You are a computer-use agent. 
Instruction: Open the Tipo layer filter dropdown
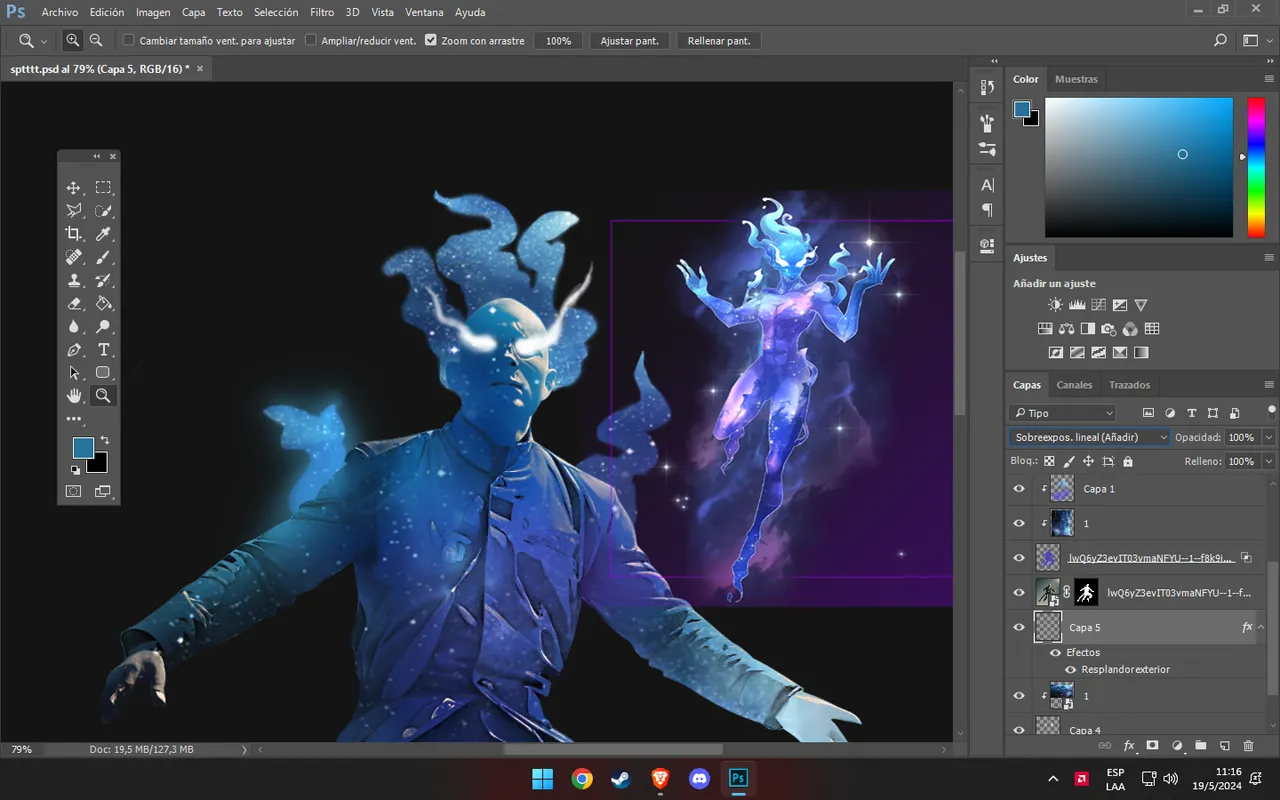1062,413
